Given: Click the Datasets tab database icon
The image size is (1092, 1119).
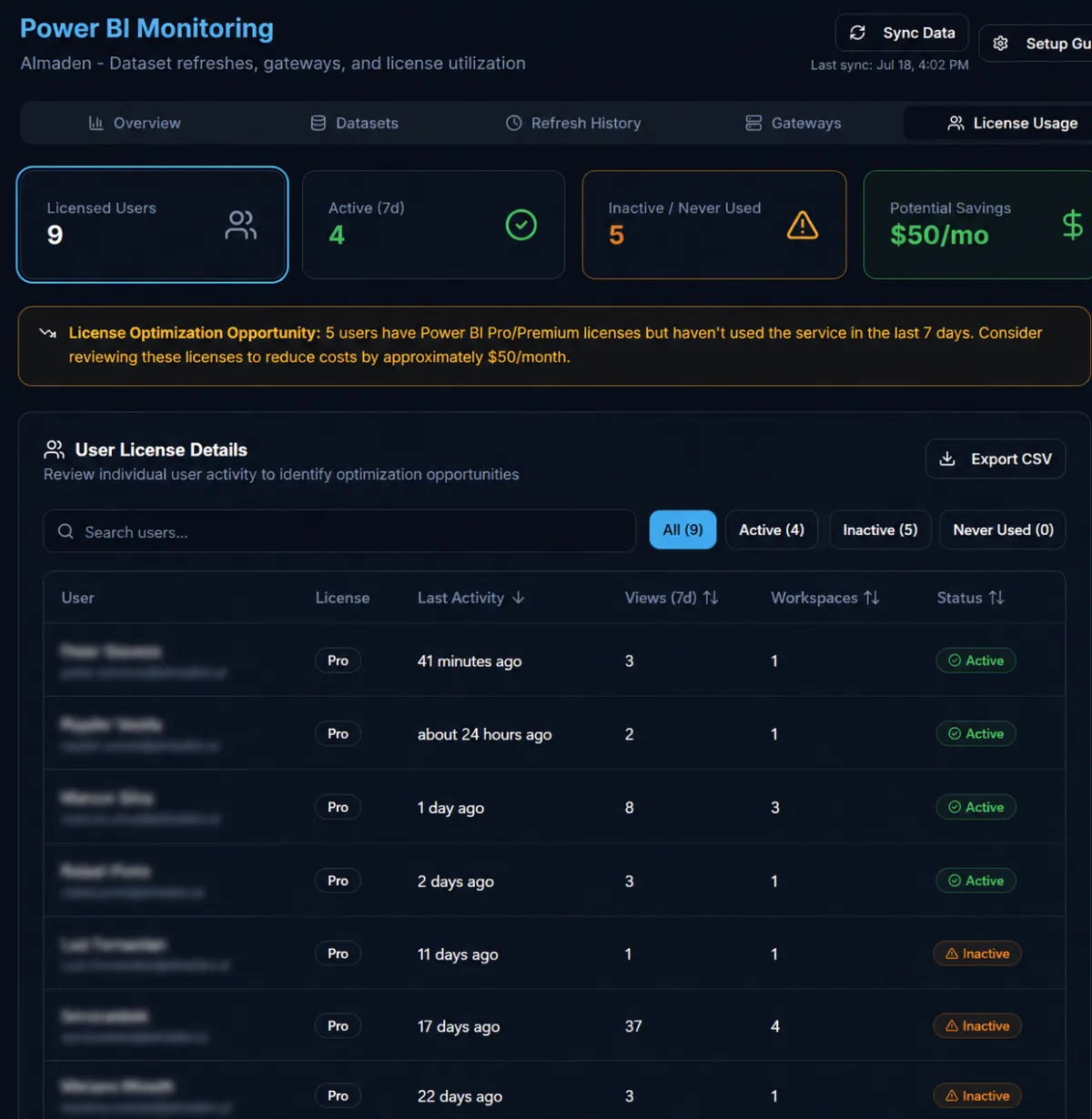Looking at the screenshot, I should (x=318, y=123).
